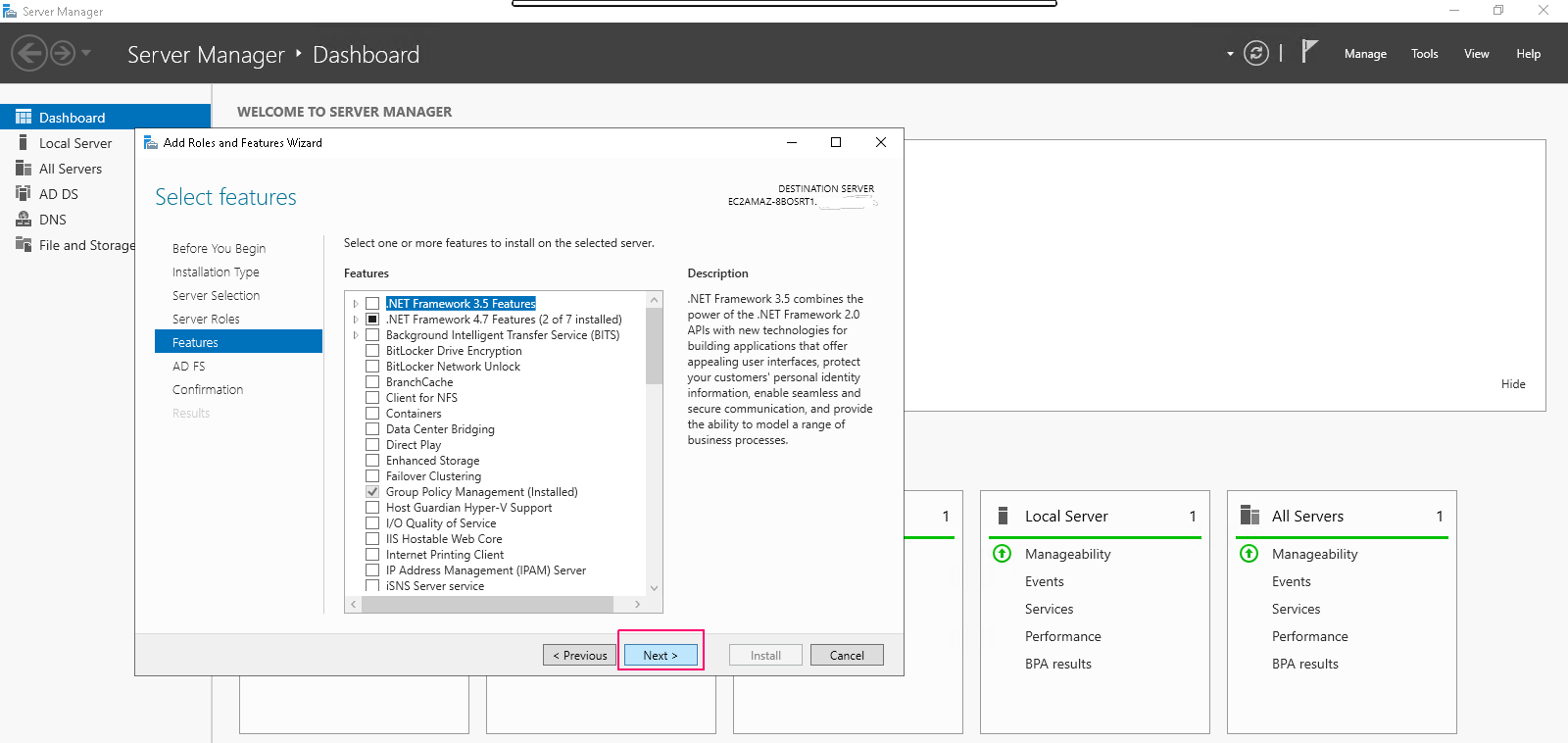Click horizontal scrollbar right arrow in features list
Viewport: 1568px width, 743px height.
[x=638, y=605]
